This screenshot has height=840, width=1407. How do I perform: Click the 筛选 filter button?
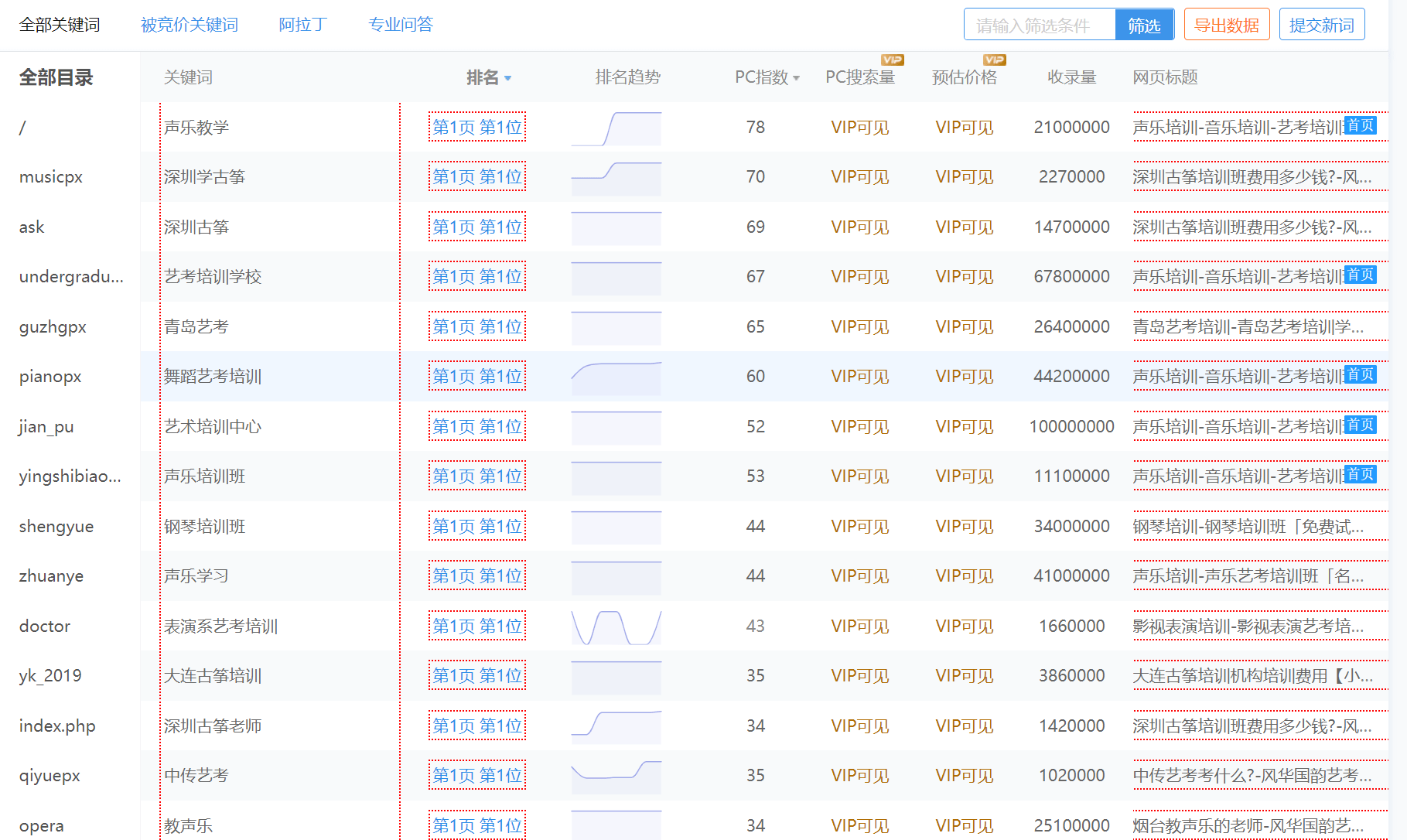[1144, 25]
